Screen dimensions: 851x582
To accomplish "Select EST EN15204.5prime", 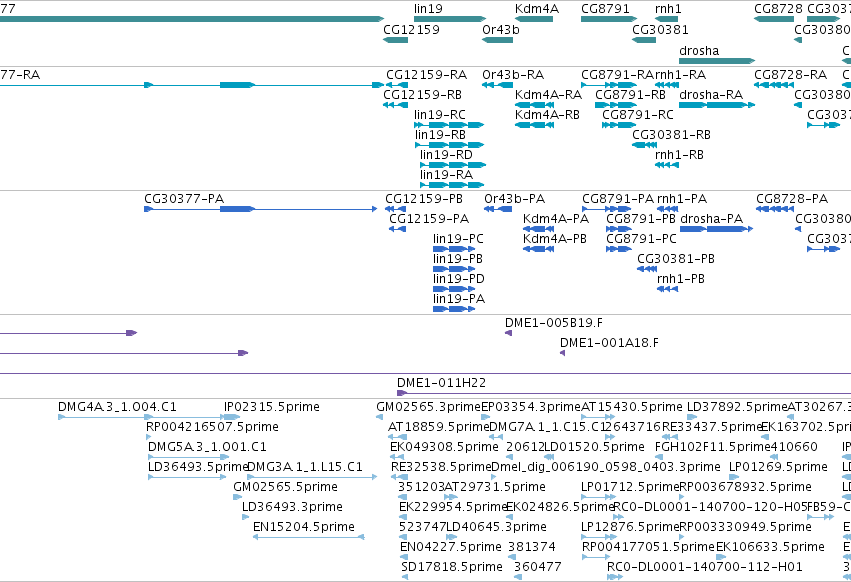I will (x=309, y=537).
